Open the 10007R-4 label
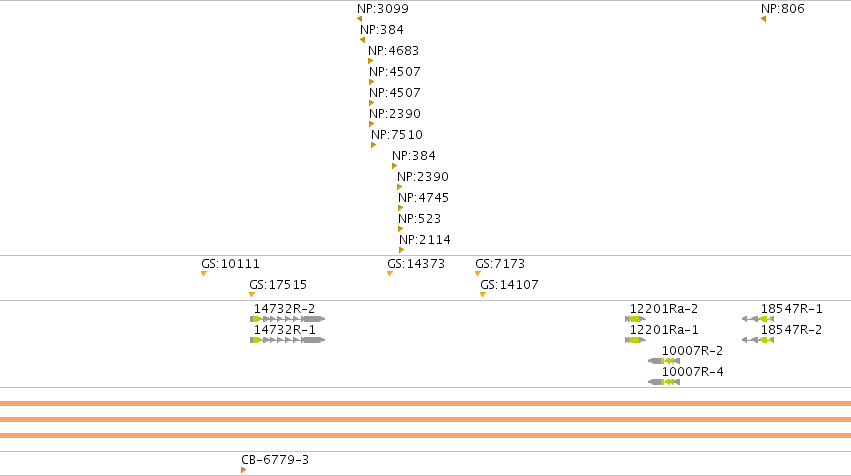 693,372
